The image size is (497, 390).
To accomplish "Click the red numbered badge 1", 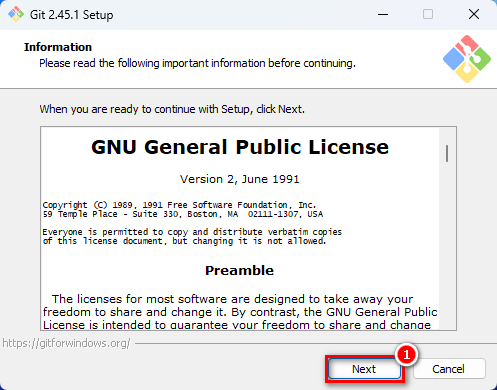I will [406, 355].
